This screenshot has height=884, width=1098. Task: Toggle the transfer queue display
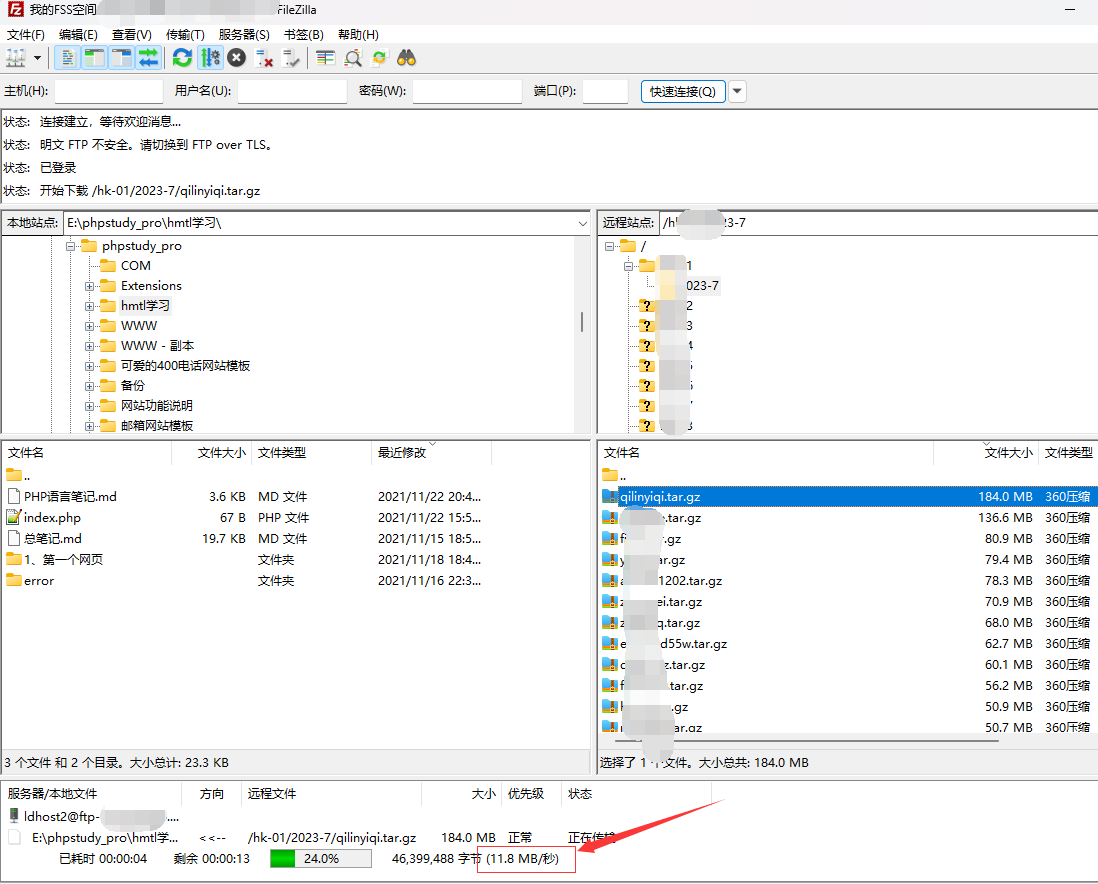tap(148, 58)
